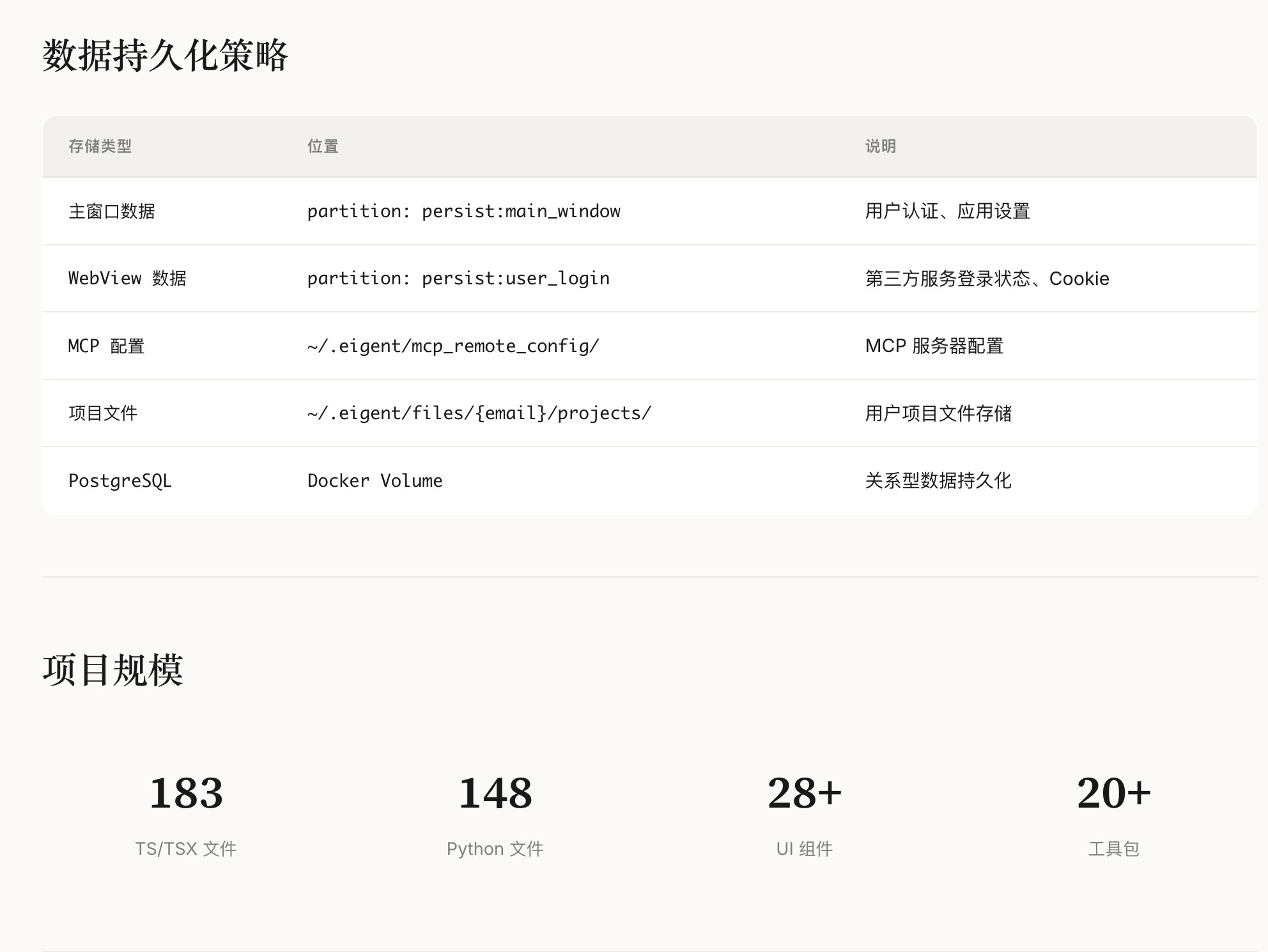Click the 第三方服务登录状态、Cookie description cell

[x=987, y=279]
